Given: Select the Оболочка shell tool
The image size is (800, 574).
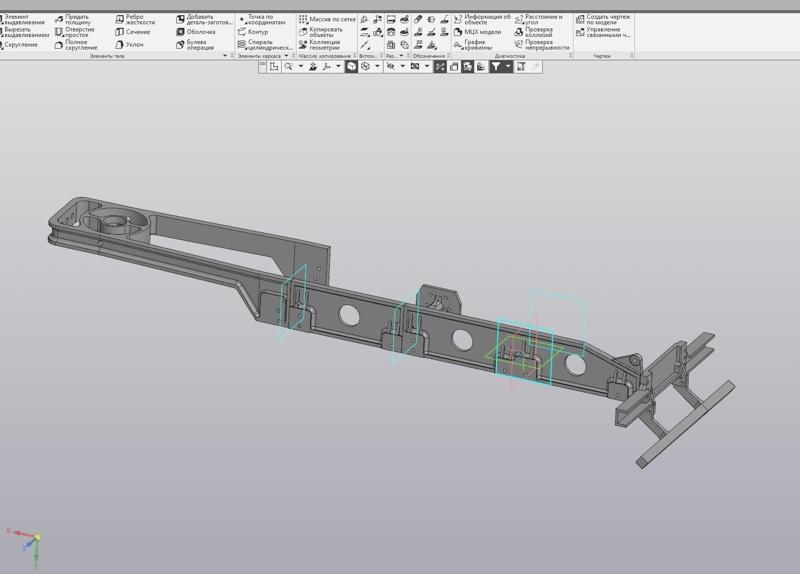Looking at the screenshot, I should tap(195, 32).
